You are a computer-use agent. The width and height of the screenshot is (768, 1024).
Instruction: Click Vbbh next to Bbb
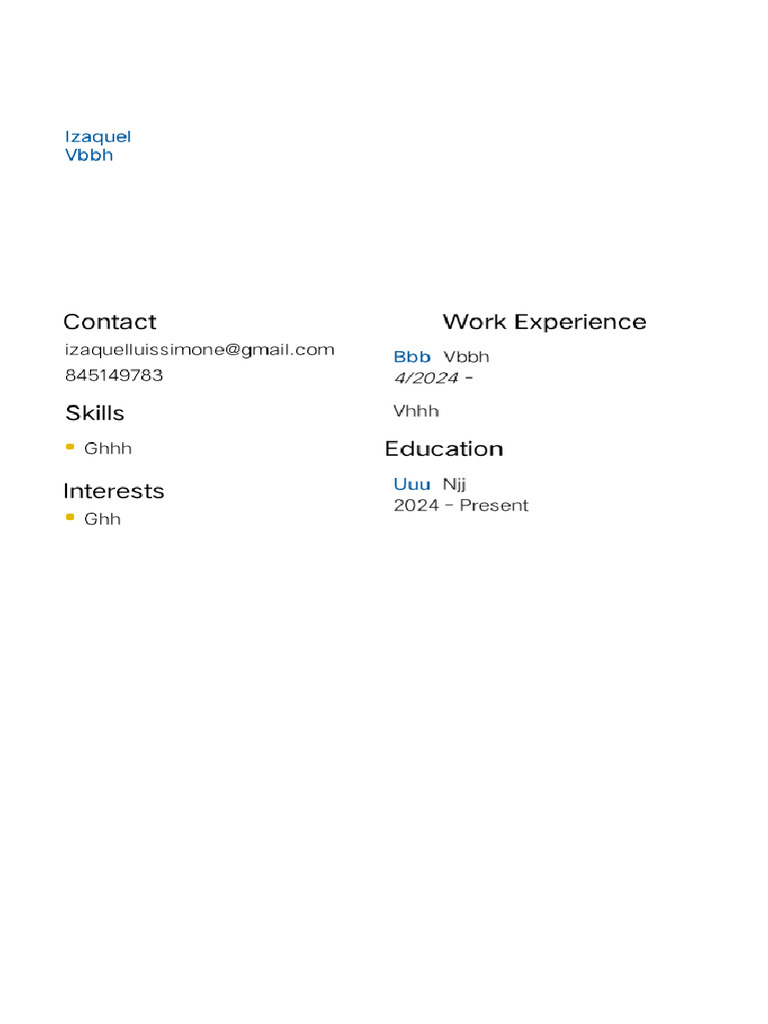(466, 356)
